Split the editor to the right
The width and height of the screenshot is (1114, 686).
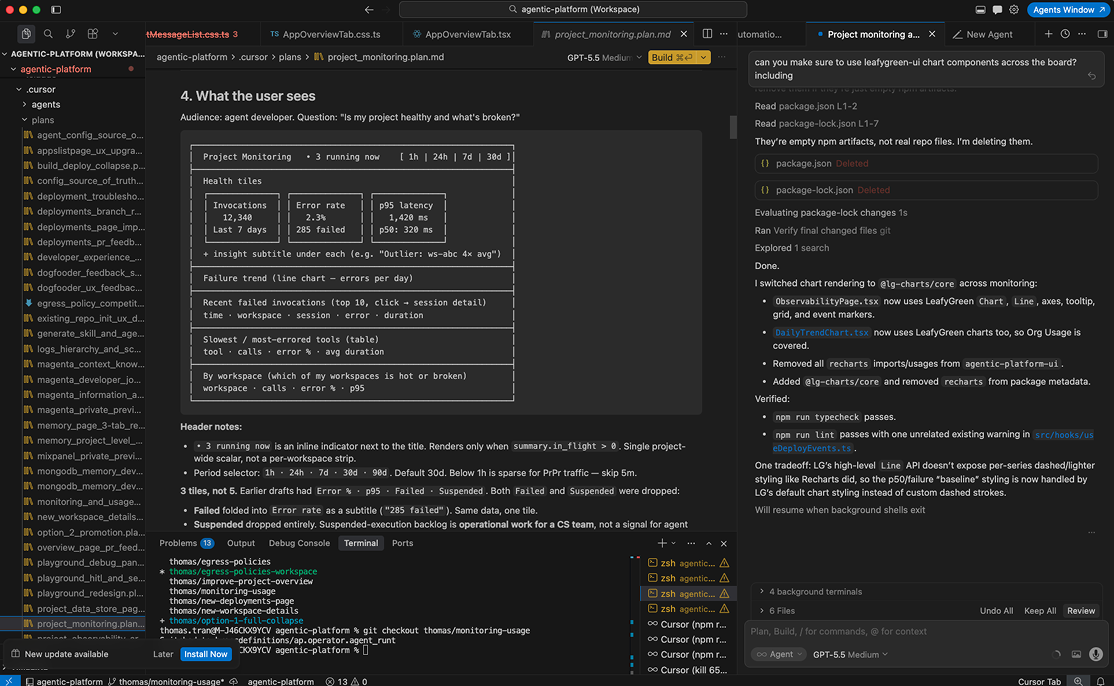(x=708, y=33)
